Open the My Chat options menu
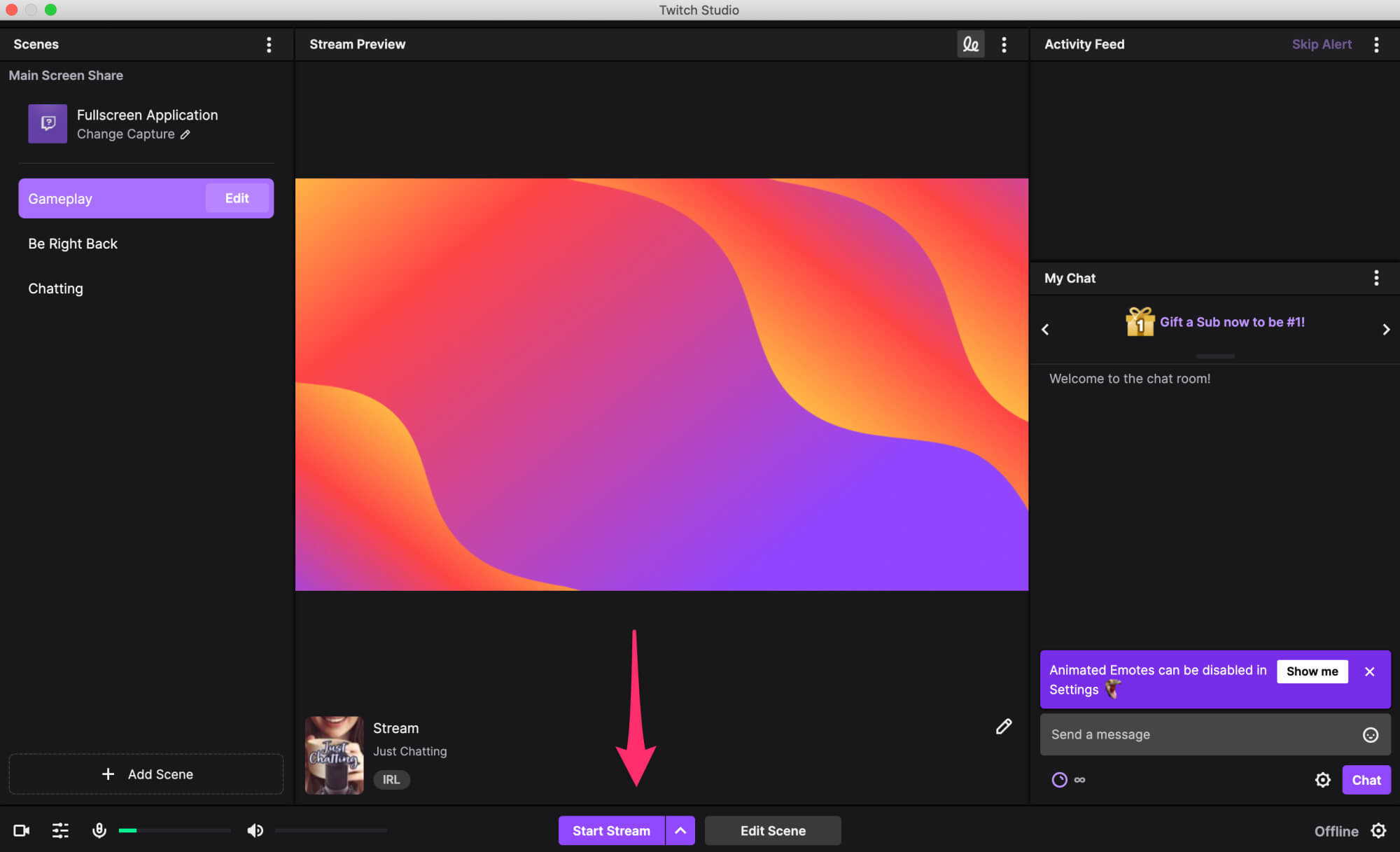 click(x=1376, y=278)
